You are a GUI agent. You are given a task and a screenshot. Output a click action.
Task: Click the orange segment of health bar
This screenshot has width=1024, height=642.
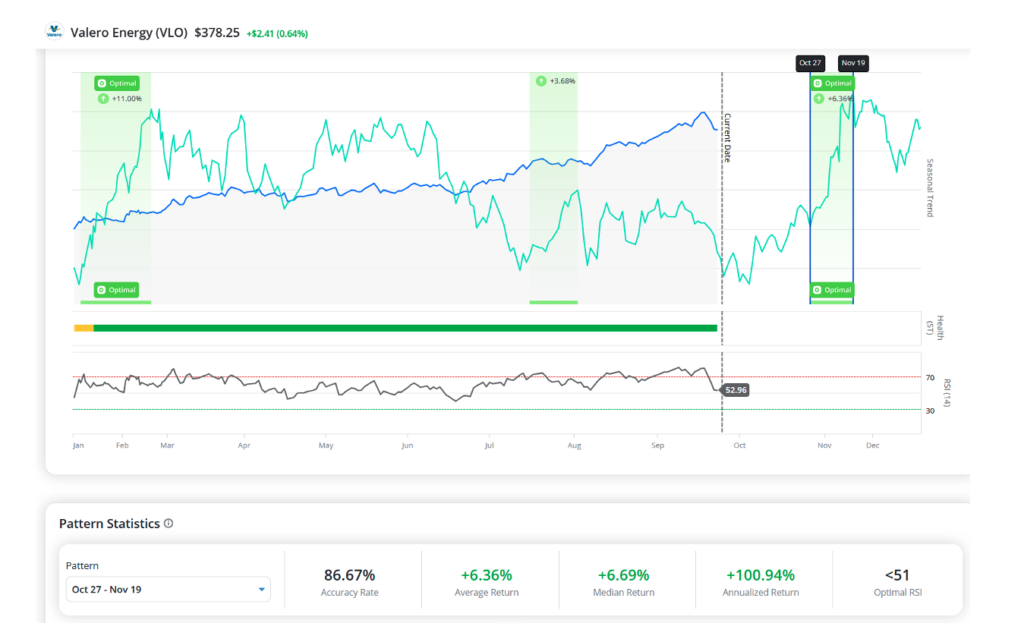(x=84, y=328)
